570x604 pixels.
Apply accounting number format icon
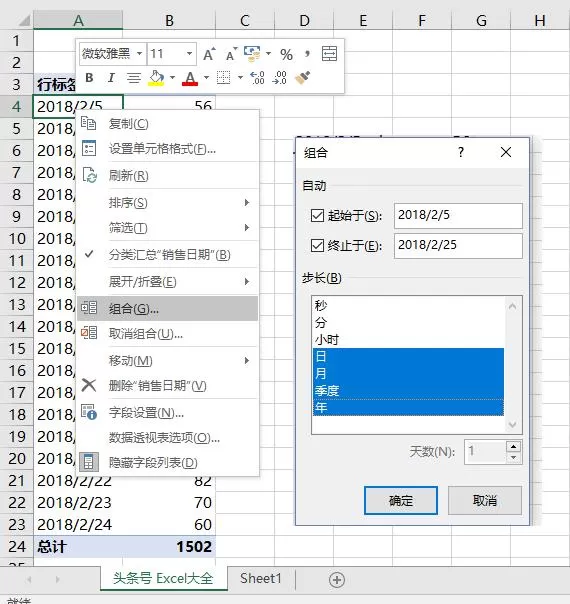pos(252,54)
